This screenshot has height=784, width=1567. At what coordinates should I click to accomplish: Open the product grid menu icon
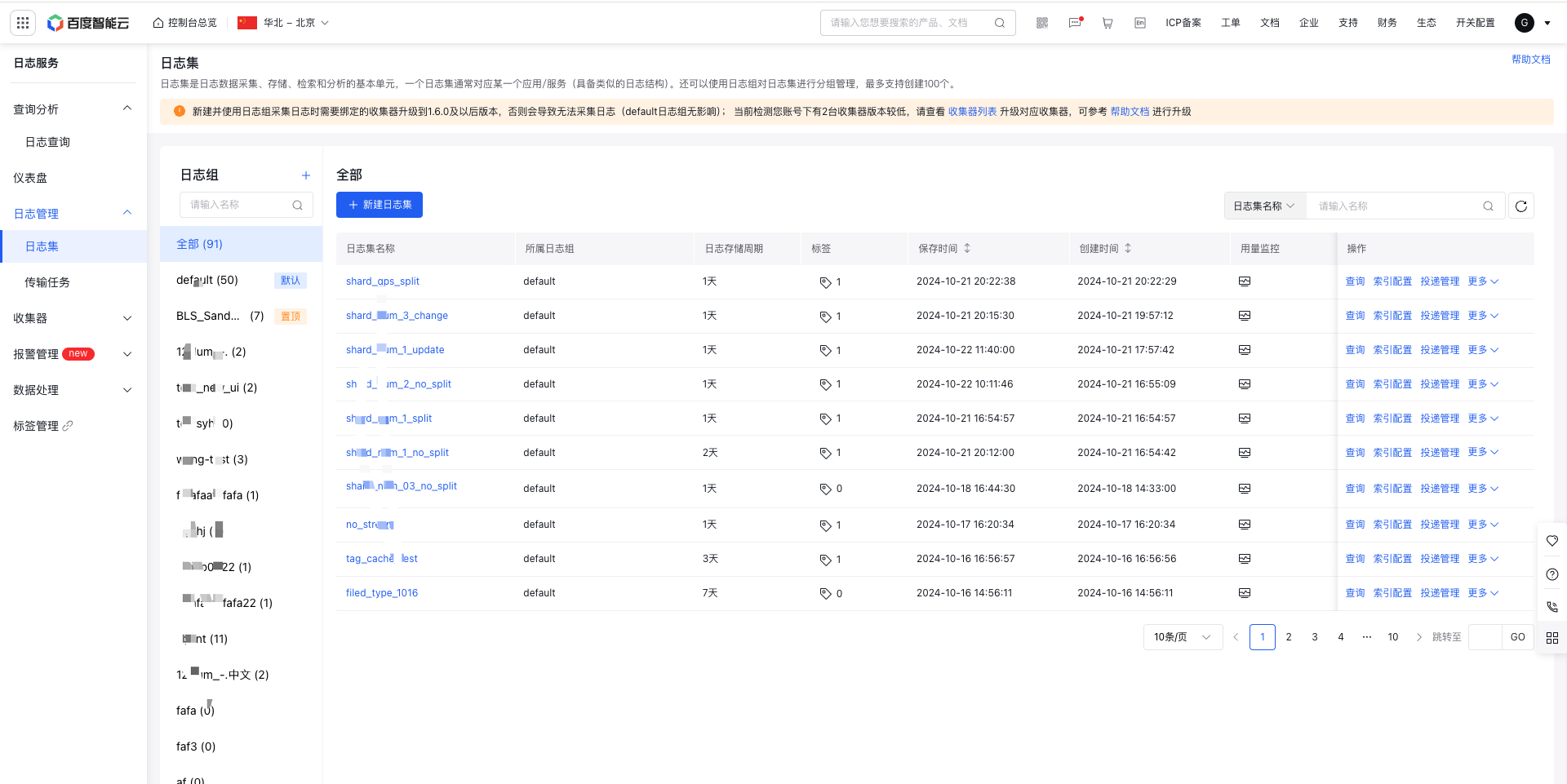tap(23, 23)
